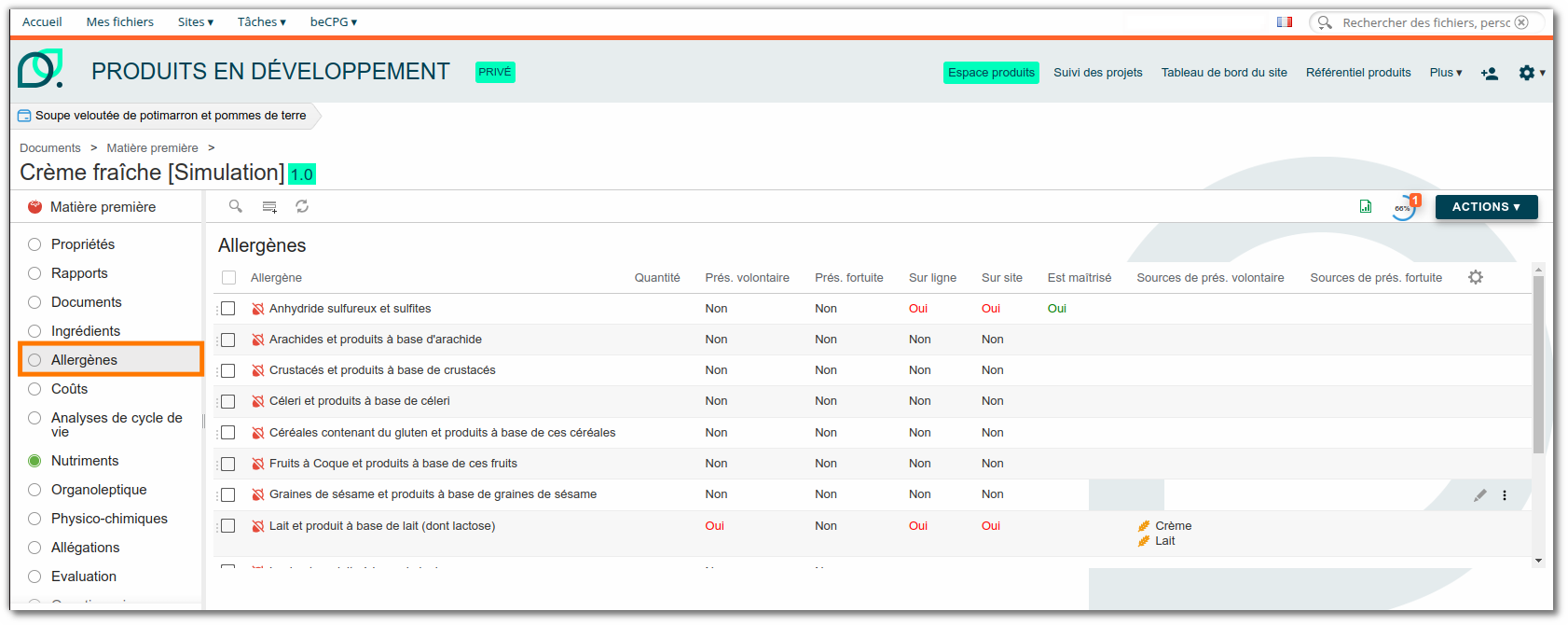This screenshot has width=1568, height=625.
Task: Click the file search input field
Action: [x=1426, y=22]
